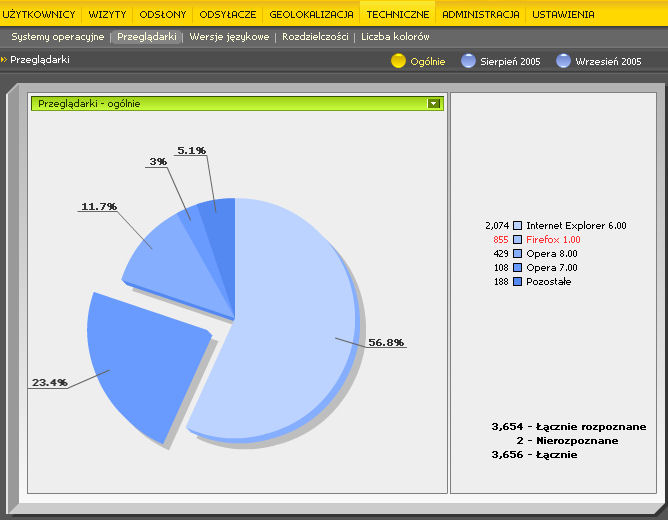
Task: Select the GEOLOKALIZACJA tab
Action: [x=311, y=14]
